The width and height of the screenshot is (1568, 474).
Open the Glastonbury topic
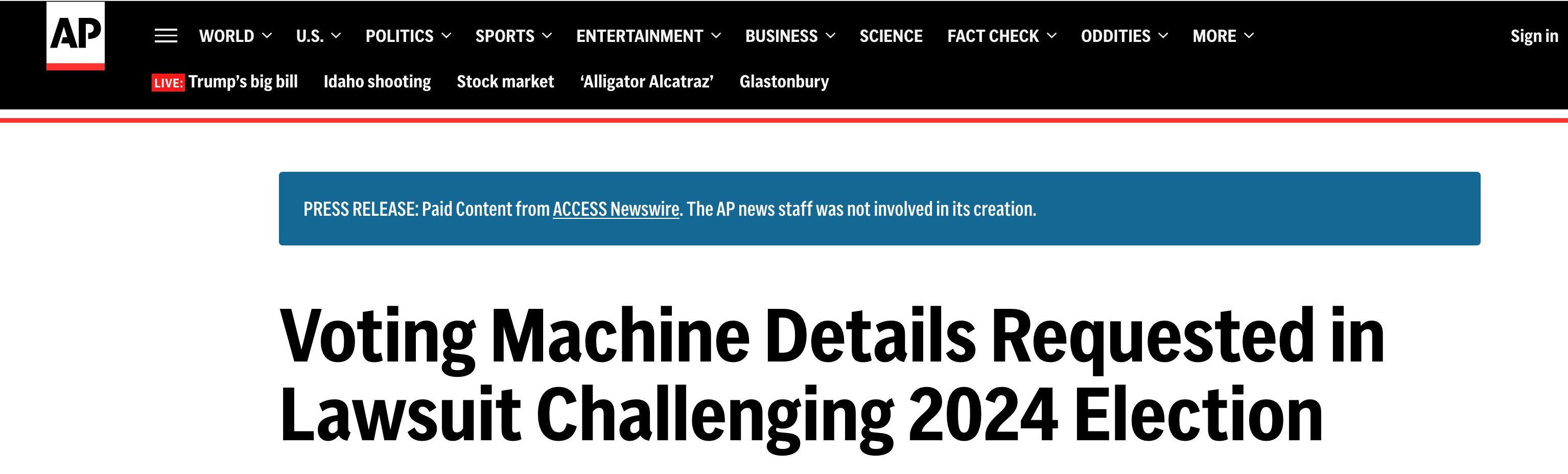(x=784, y=82)
